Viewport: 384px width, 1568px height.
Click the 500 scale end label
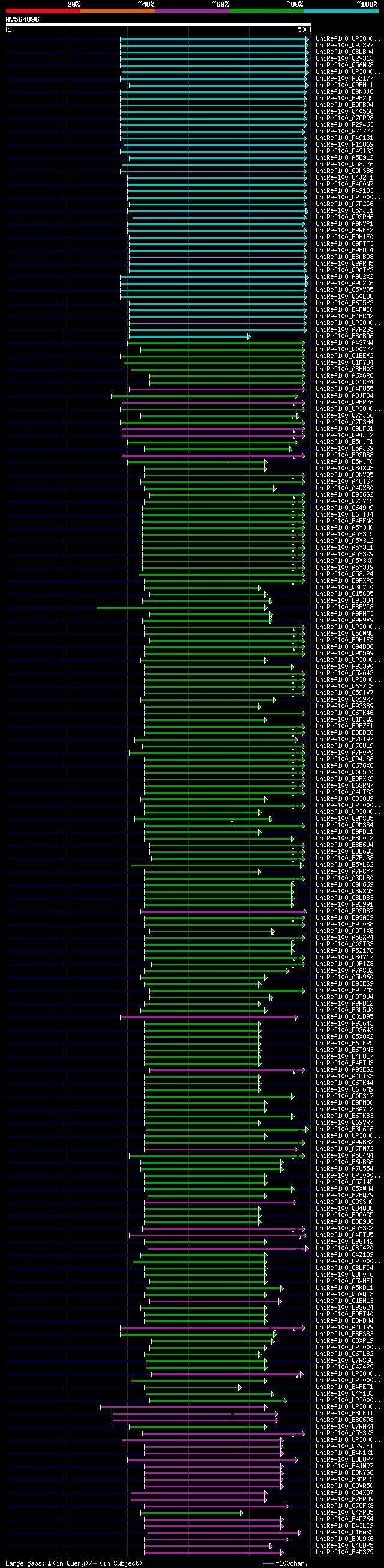coord(303,29)
